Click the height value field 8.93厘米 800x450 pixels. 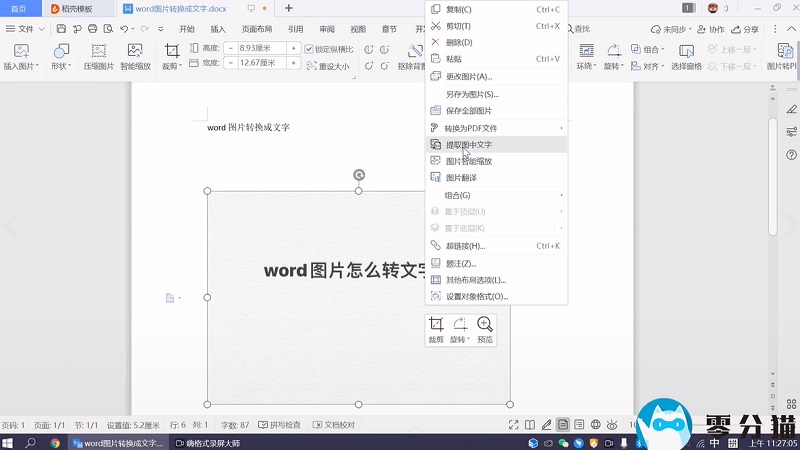(262, 48)
